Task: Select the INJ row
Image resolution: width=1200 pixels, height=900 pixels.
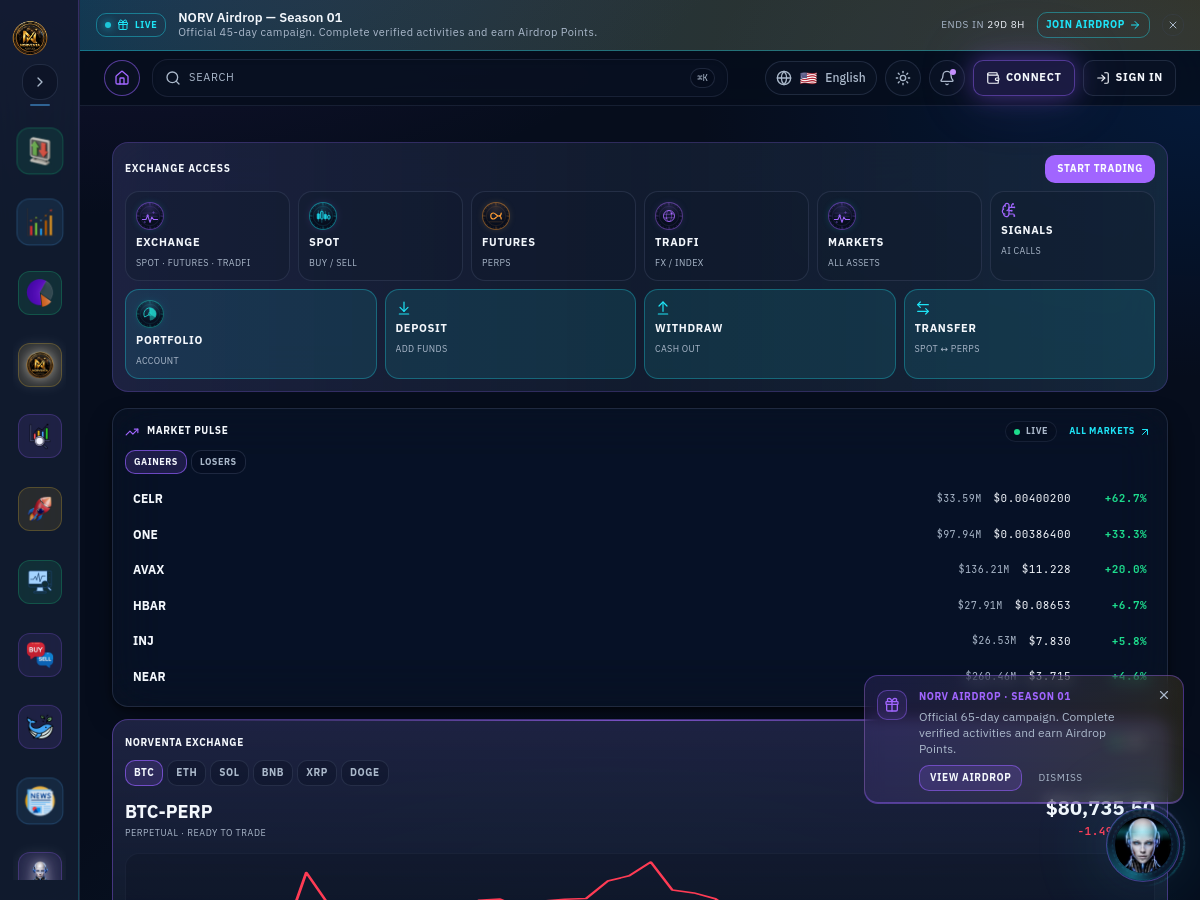Action: point(640,640)
